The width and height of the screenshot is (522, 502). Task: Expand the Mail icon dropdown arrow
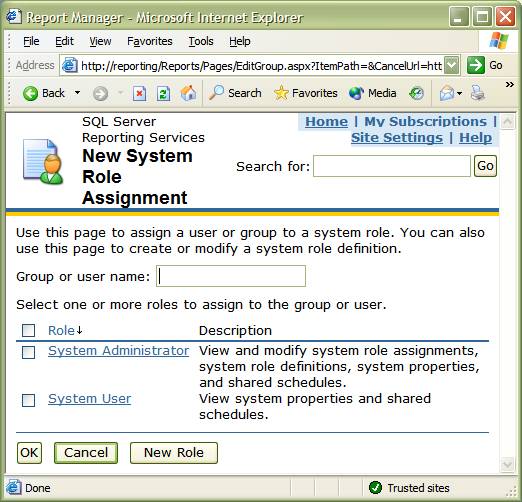pos(460,93)
